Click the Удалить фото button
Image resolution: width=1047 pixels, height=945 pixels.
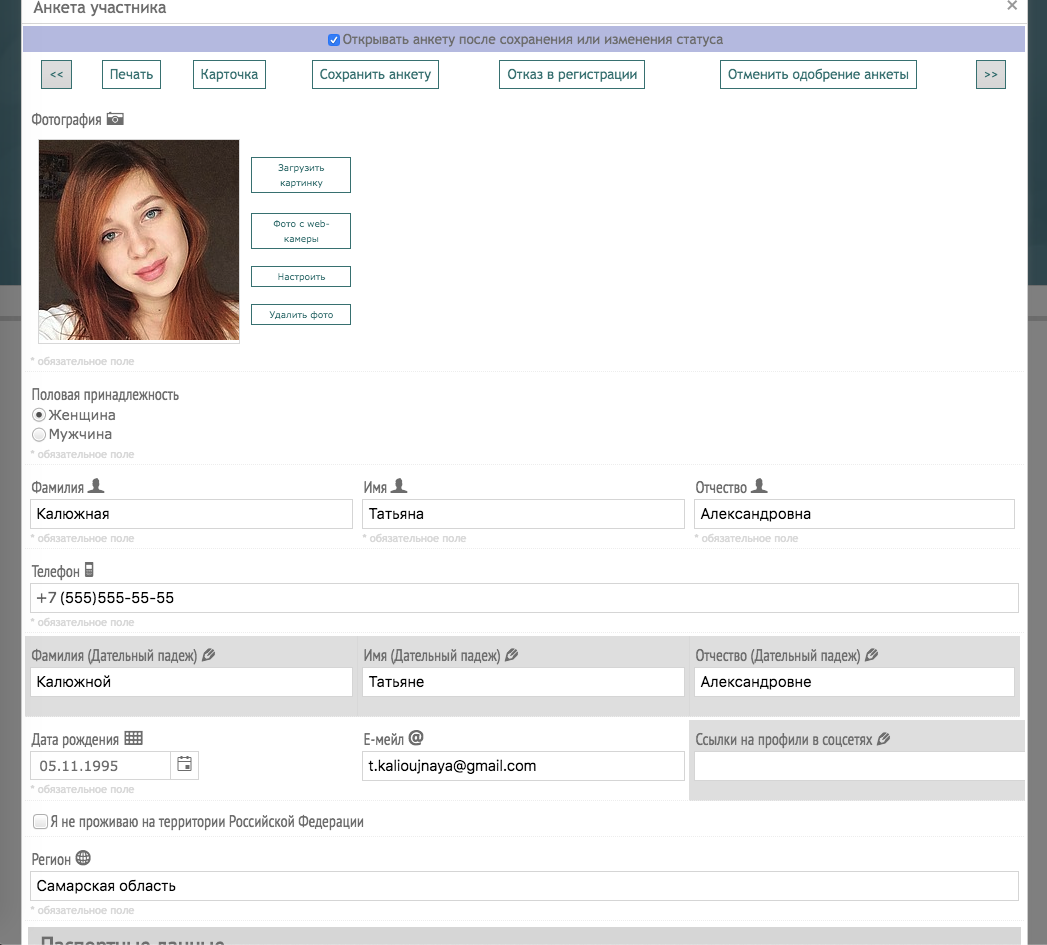pyautogui.click(x=300, y=315)
